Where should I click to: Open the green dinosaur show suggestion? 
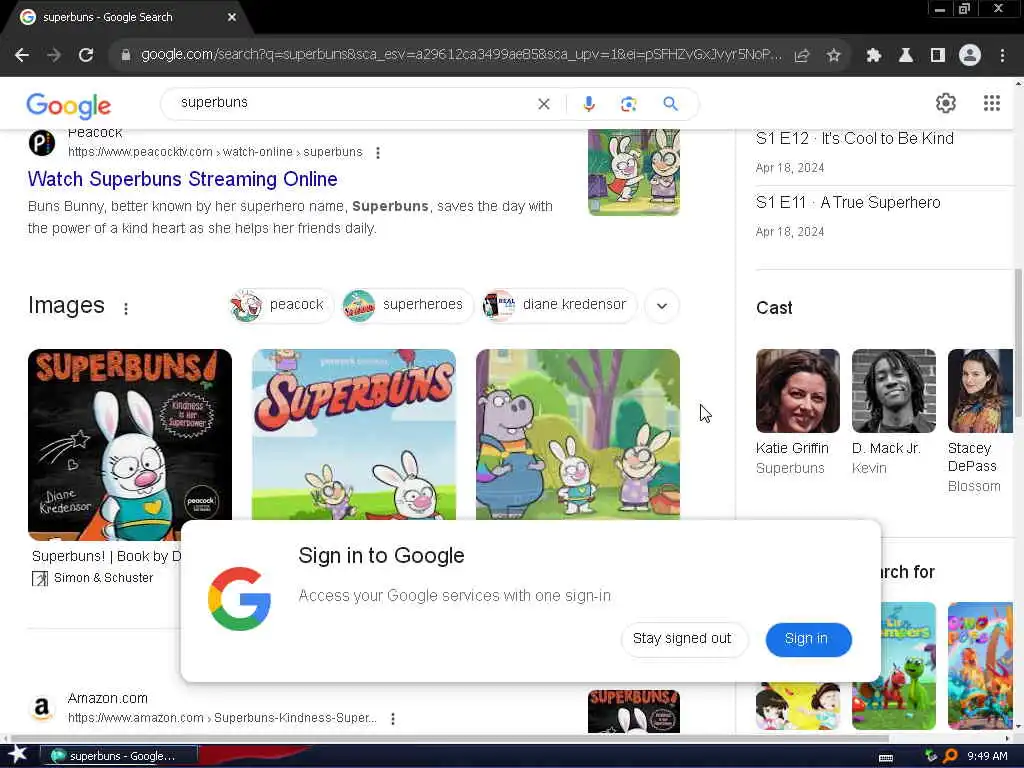[908, 666]
